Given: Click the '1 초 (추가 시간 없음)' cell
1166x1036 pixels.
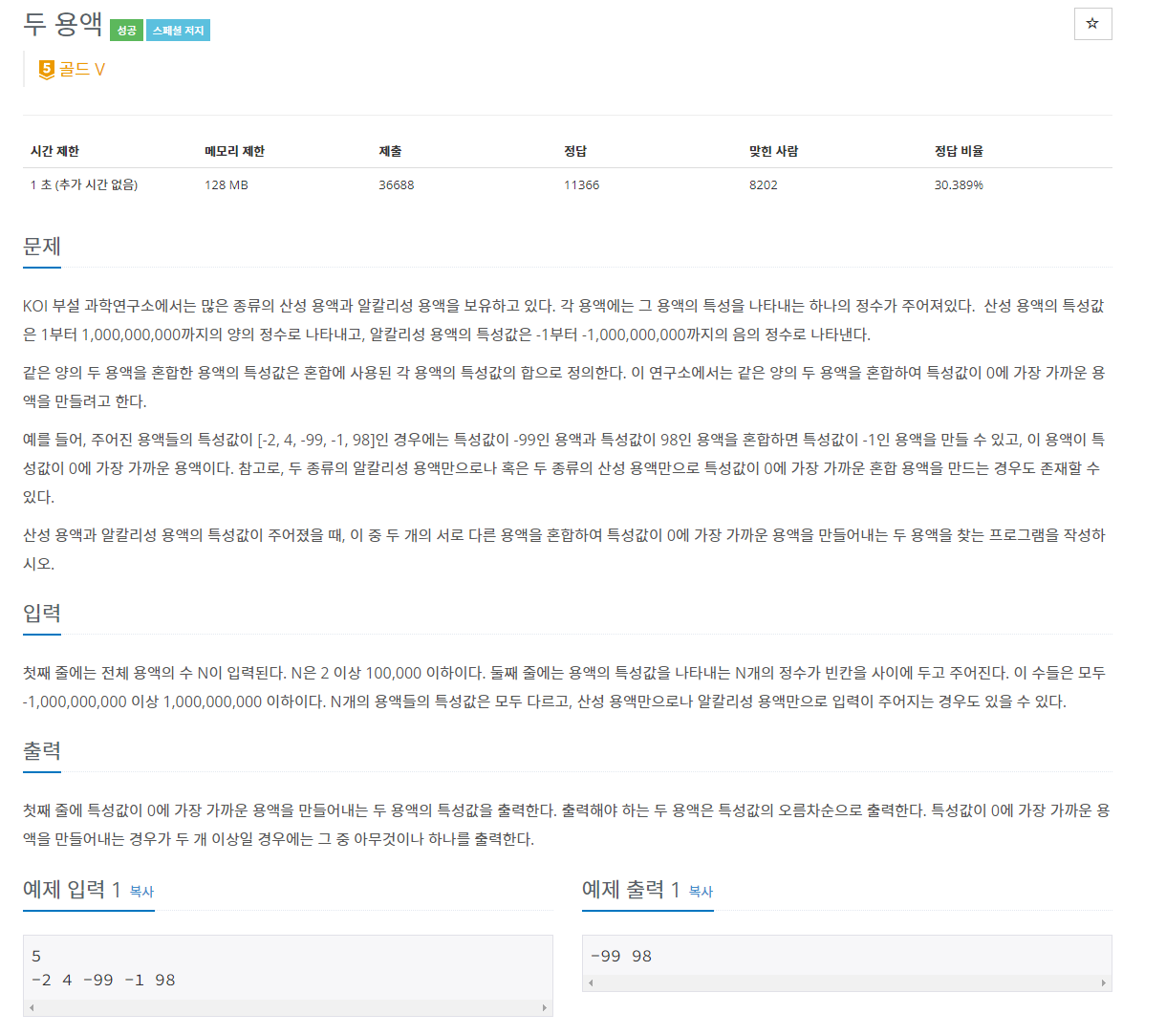Looking at the screenshot, I should (x=84, y=184).
